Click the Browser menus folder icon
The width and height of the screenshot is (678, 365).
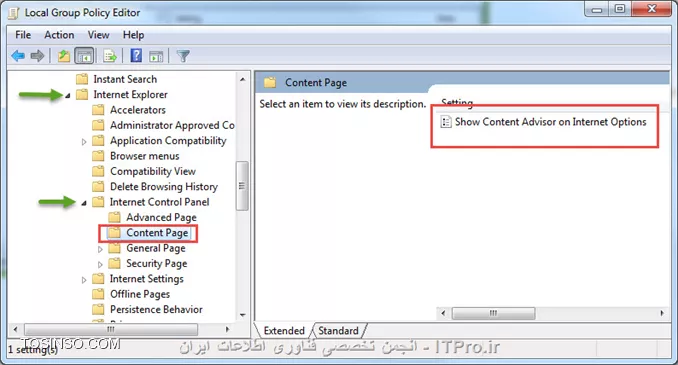pos(99,156)
